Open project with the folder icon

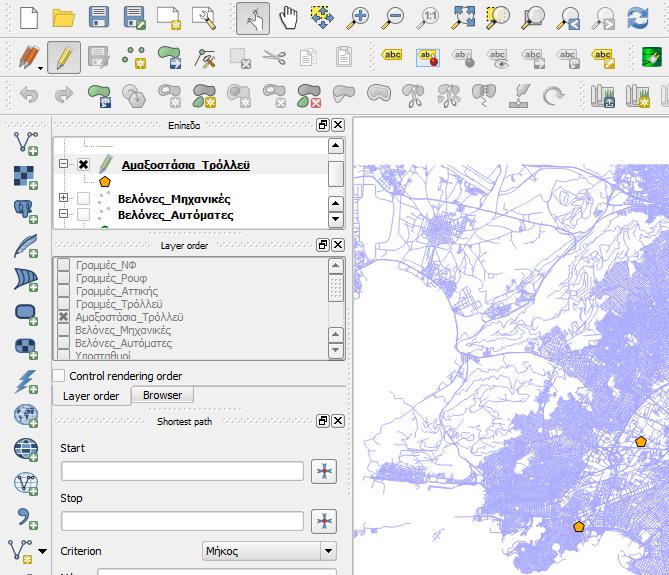click(64, 18)
